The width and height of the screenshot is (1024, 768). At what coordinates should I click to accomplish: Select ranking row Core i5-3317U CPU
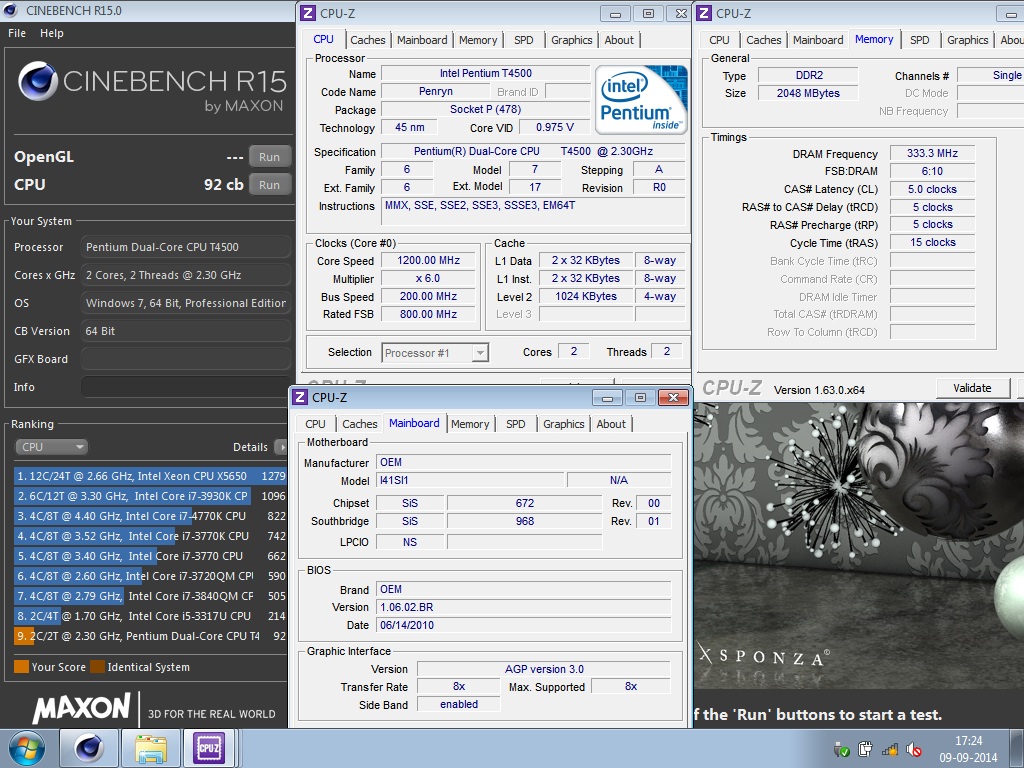pyautogui.click(x=150, y=616)
